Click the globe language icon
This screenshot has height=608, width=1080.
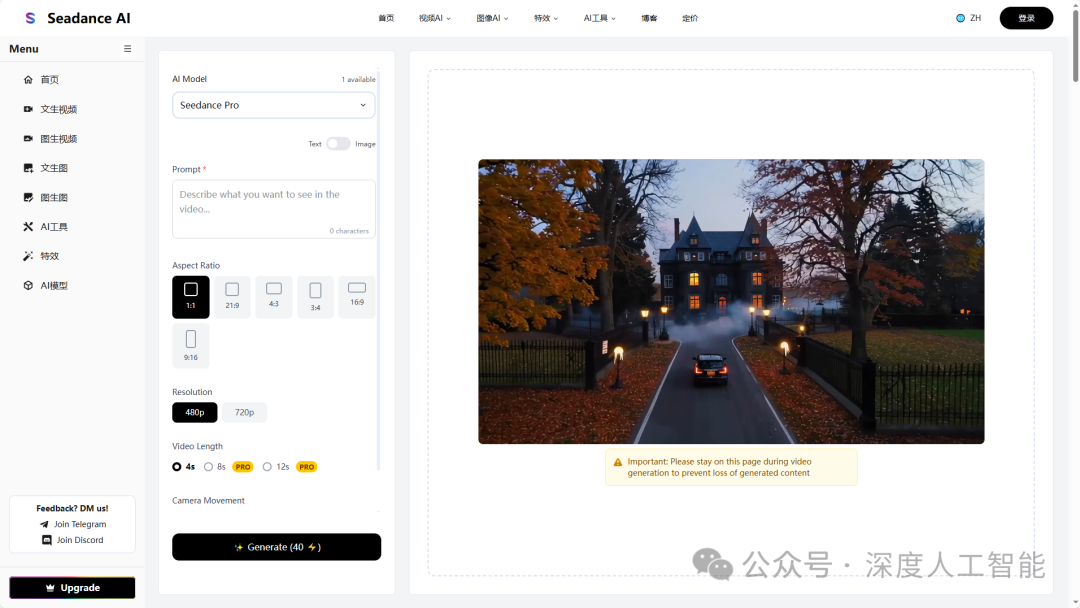[960, 18]
